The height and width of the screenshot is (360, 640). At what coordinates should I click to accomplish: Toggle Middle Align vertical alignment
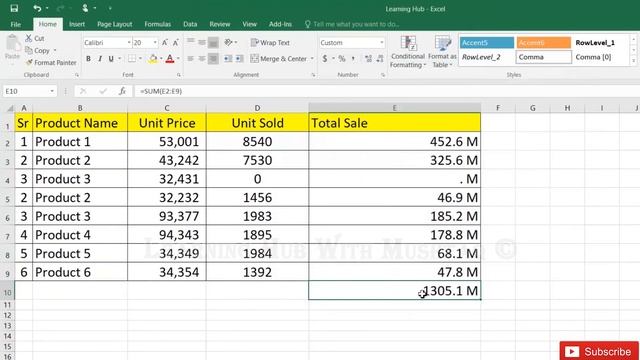[202, 42]
